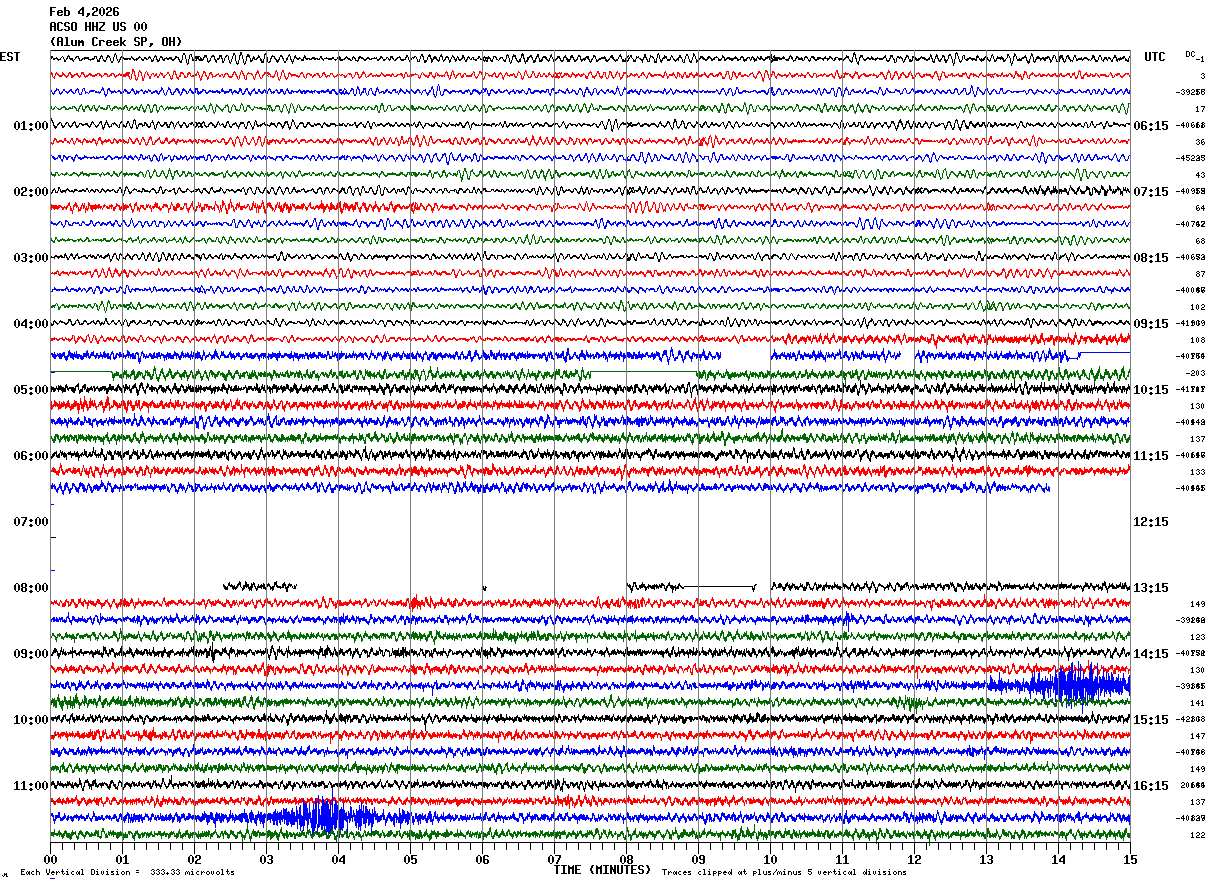Click minute tick label 15 on time axis
This screenshot has width=1210, height=886.
click(1130, 859)
